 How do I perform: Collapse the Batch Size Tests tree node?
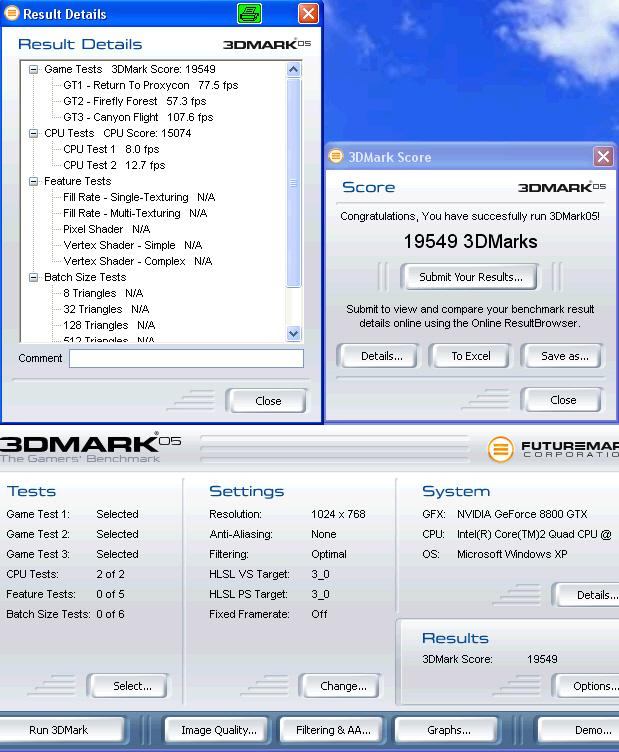pyautogui.click(x=33, y=277)
